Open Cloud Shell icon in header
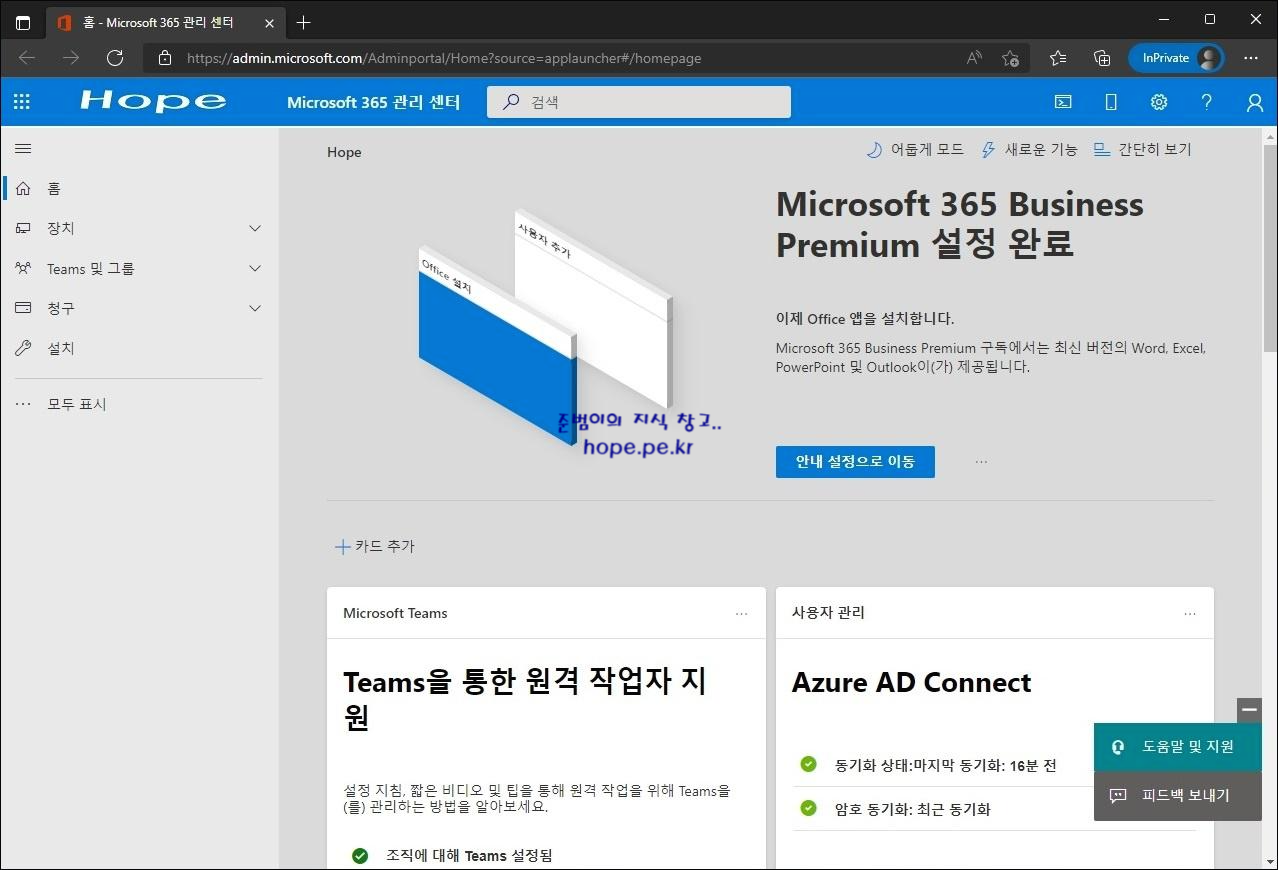 [1063, 101]
